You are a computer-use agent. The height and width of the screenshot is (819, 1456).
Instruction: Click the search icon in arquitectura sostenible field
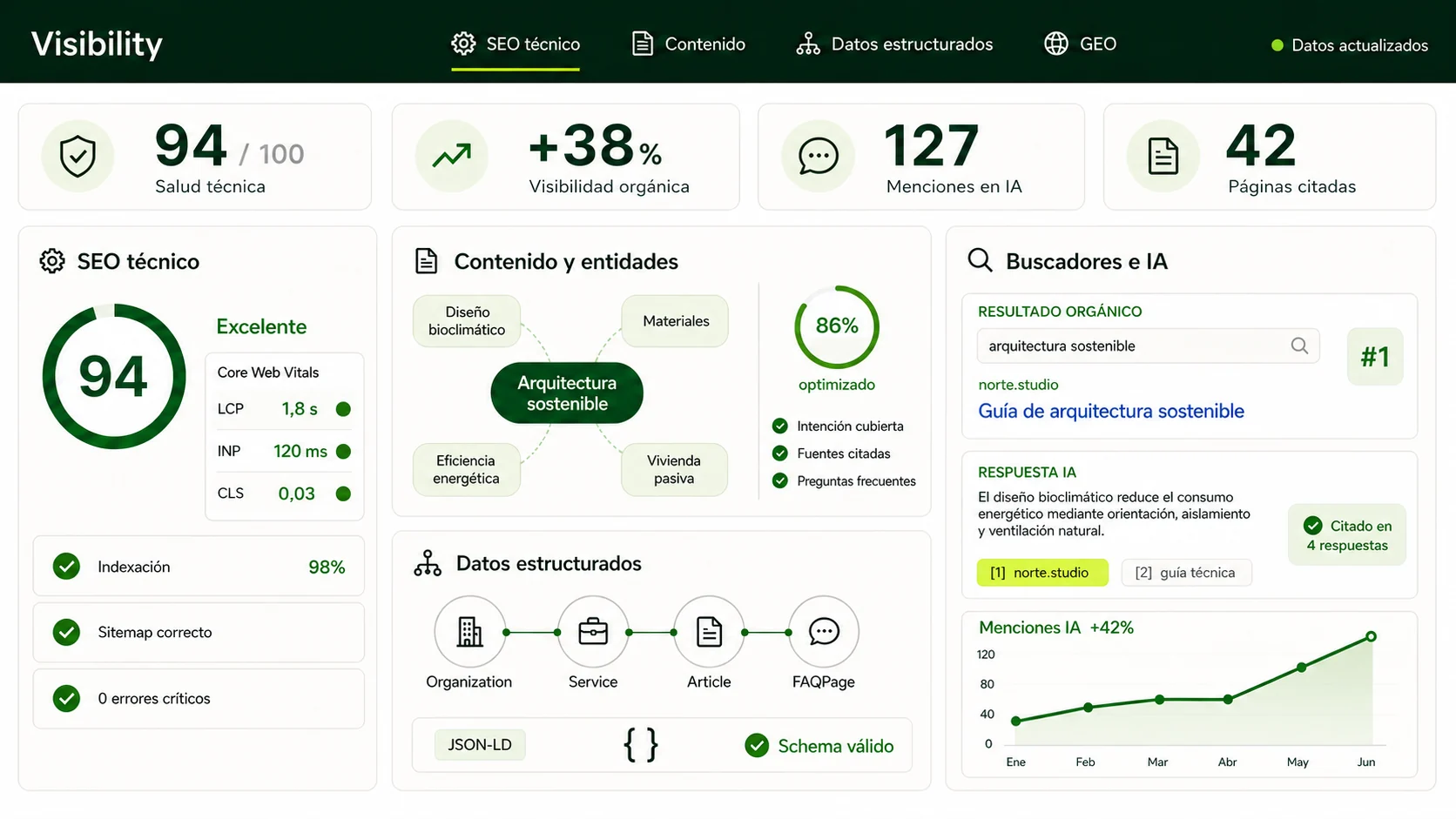click(1299, 346)
